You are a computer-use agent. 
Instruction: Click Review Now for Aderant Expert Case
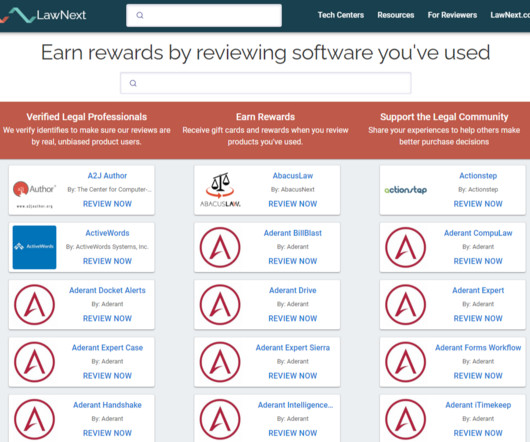coord(107,376)
